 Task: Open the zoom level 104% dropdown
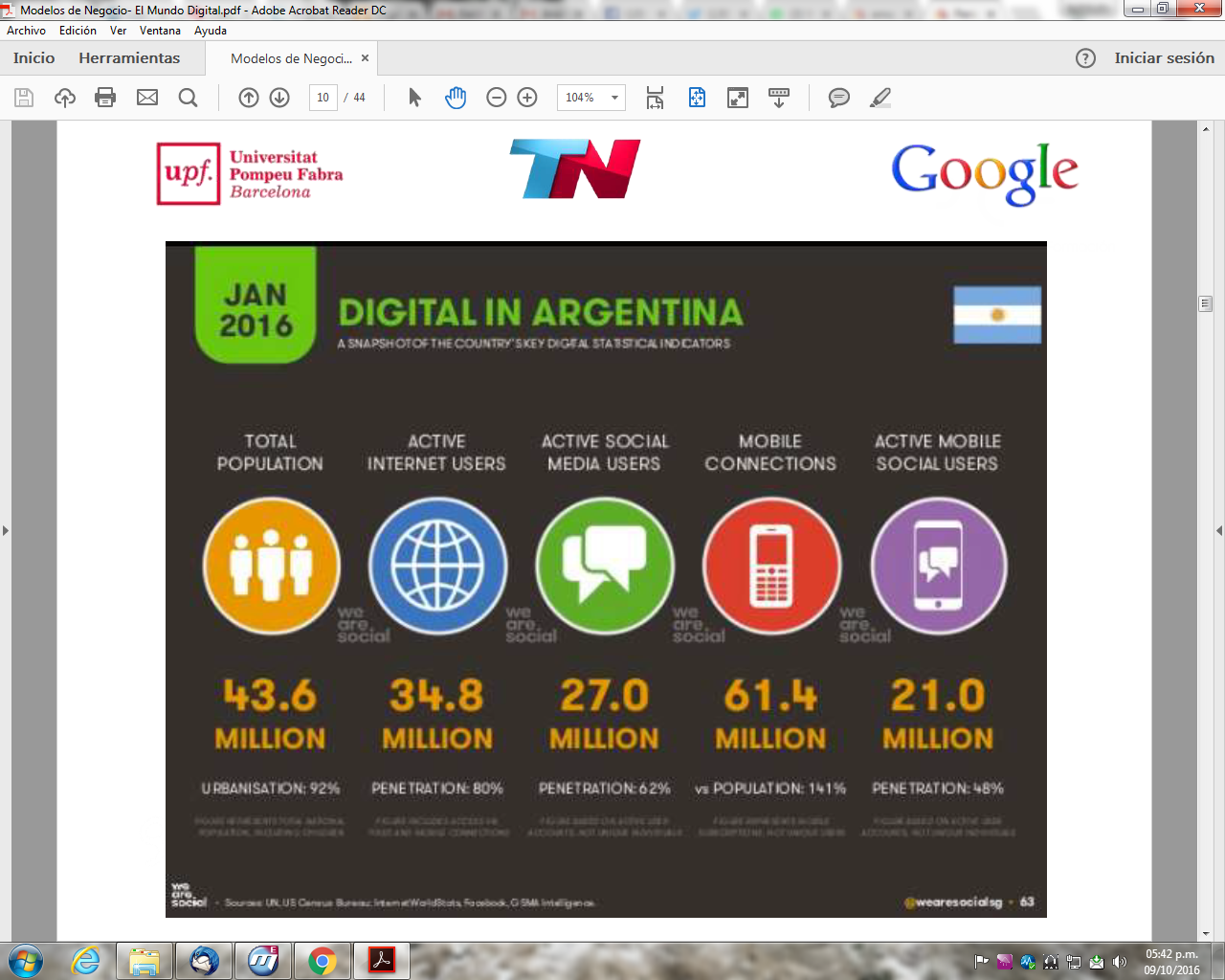(x=614, y=98)
